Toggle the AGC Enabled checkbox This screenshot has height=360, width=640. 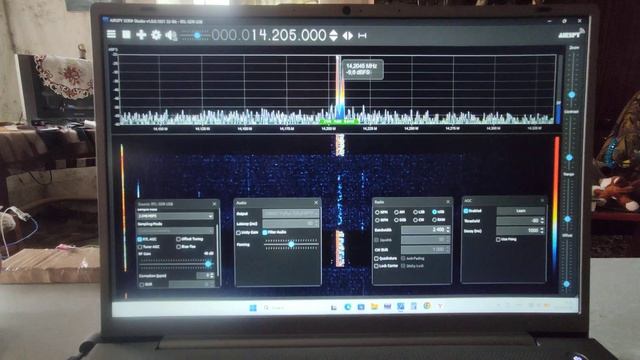coord(466,211)
